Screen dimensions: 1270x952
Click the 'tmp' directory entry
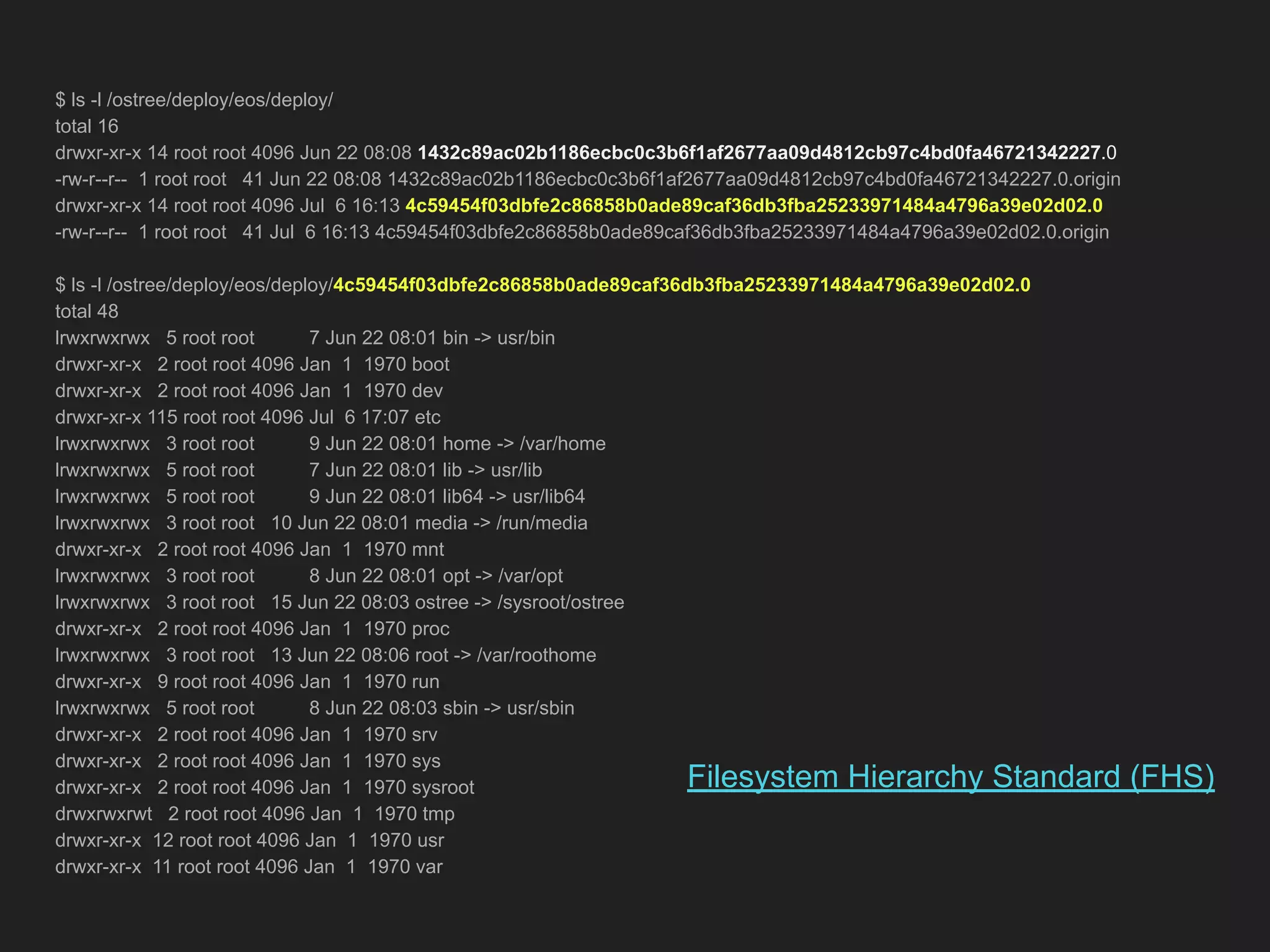[438, 814]
